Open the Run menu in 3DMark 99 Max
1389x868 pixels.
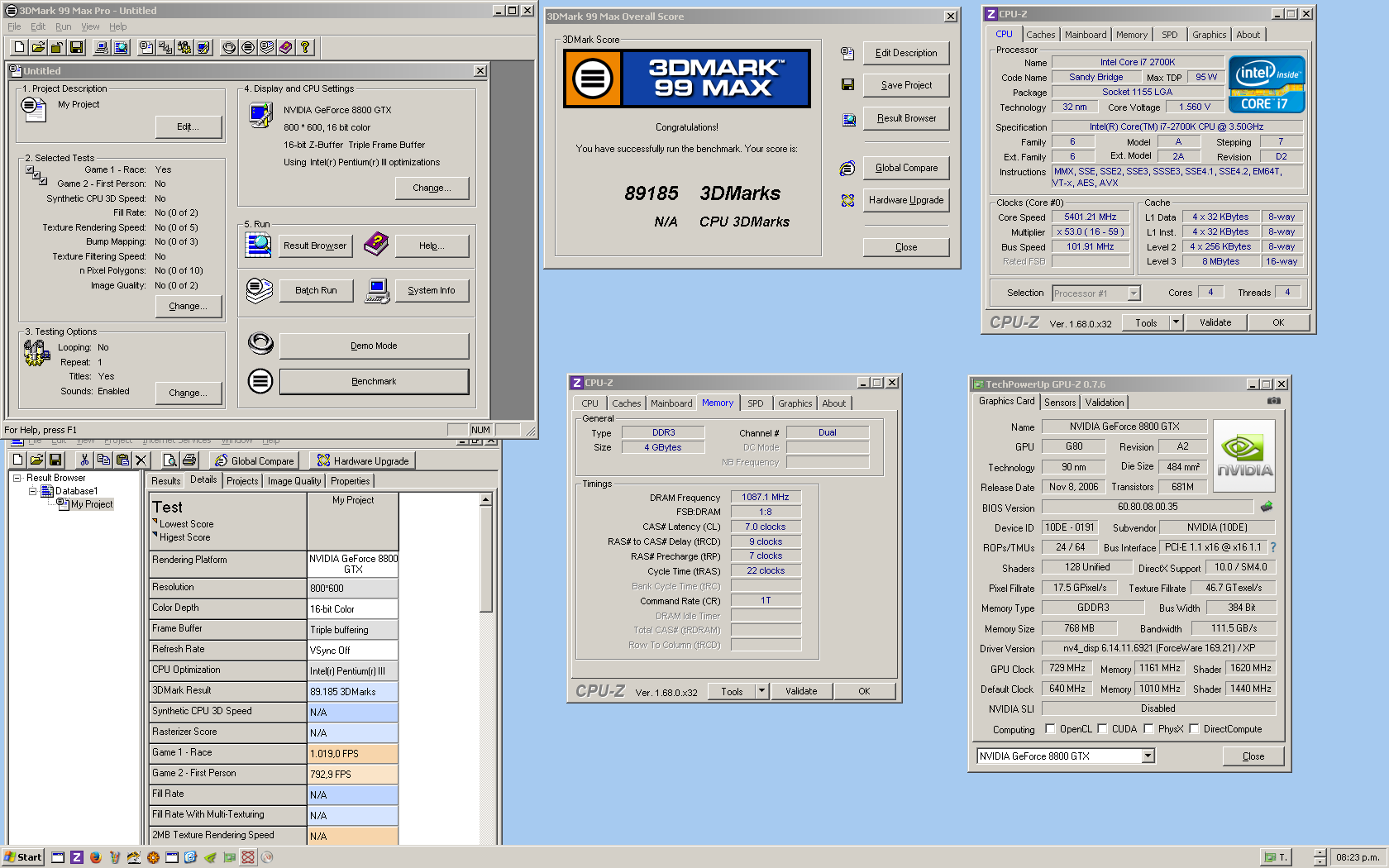click(x=64, y=26)
